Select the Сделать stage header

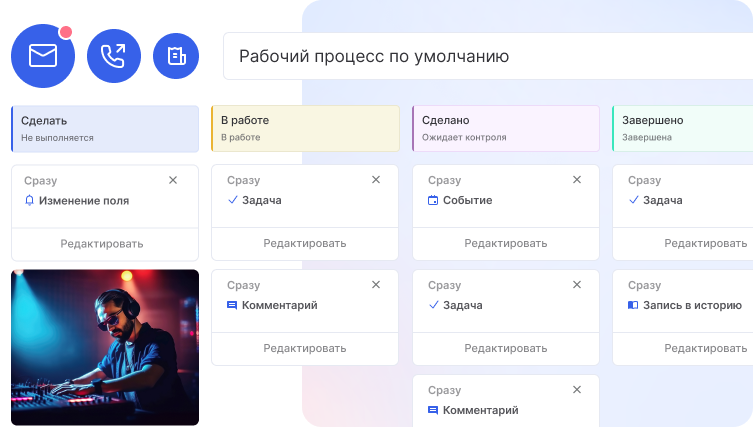pyautogui.click(x=105, y=128)
